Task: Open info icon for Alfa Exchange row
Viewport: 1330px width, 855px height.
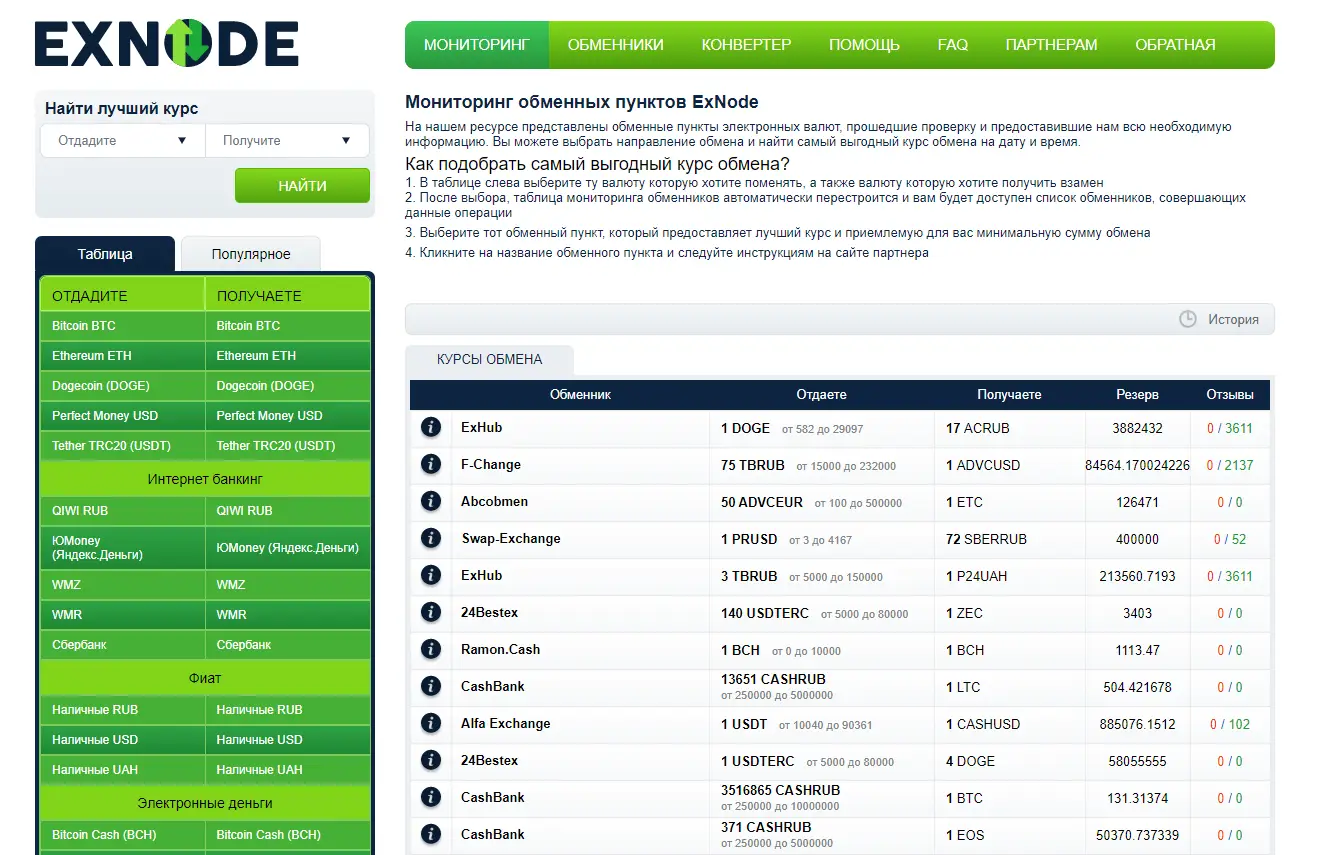Action: [x=431, y=724]
